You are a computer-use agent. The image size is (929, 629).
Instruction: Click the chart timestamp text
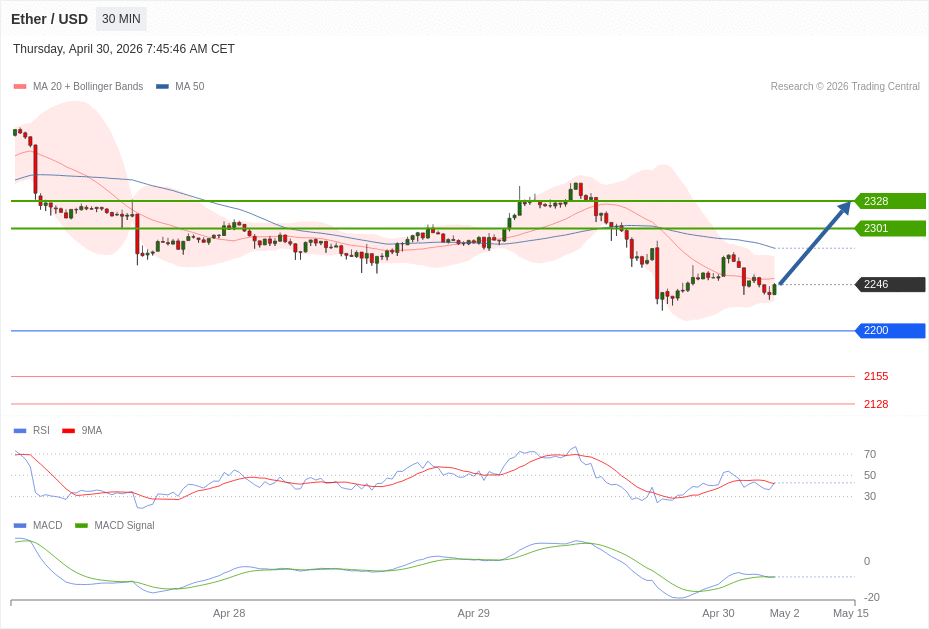124,49
